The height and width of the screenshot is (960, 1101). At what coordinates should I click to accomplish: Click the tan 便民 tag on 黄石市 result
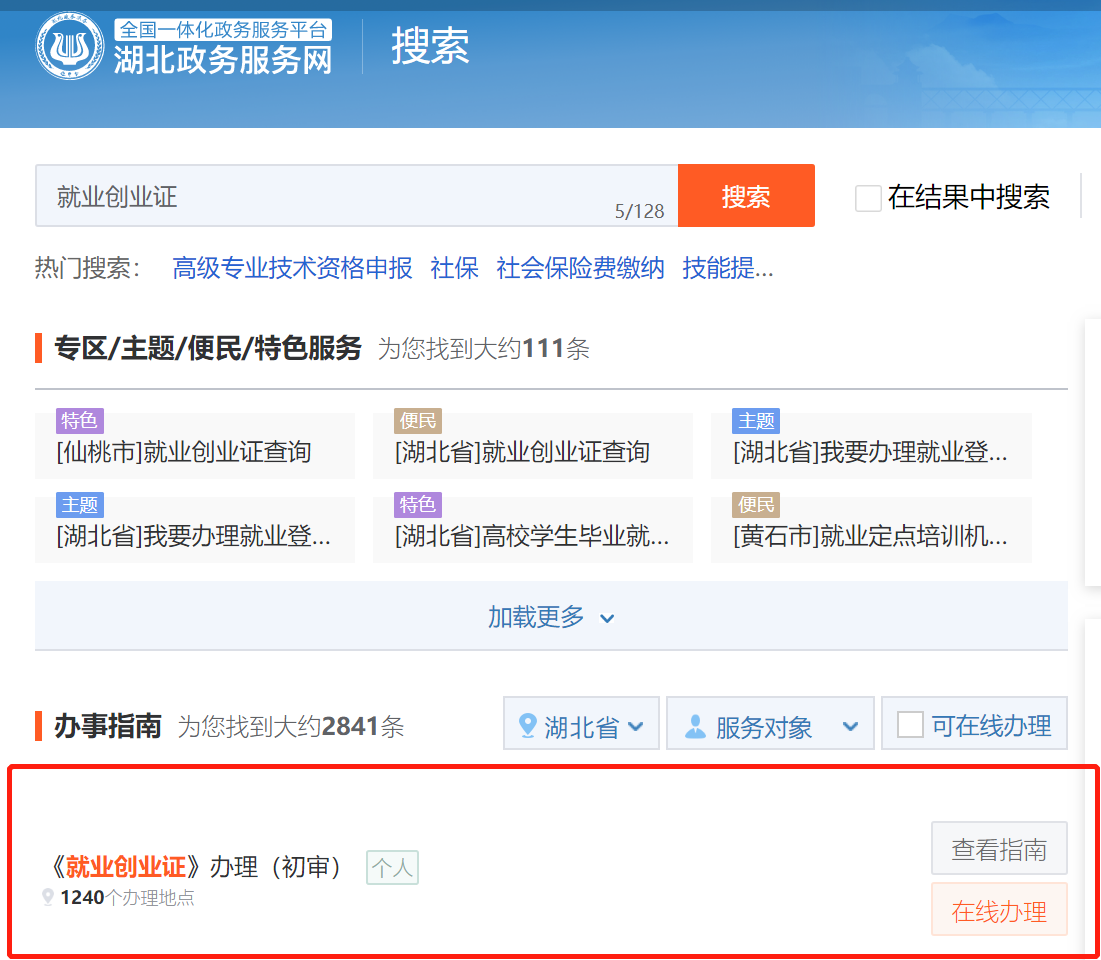coord(756,504)
